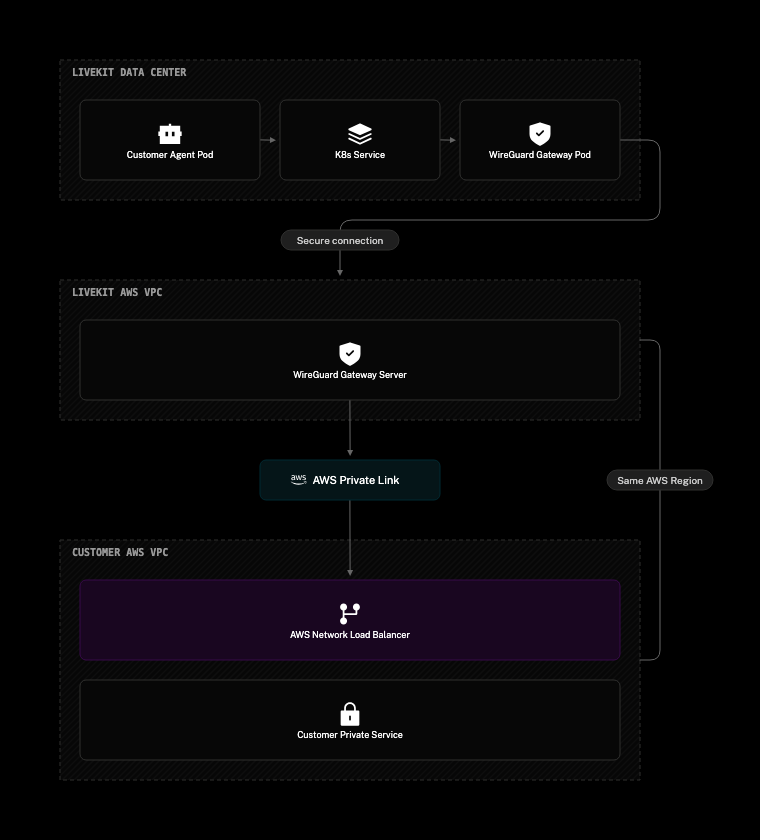Click the "LIVEKIT AWS VPC" heading
Screen dimensions: 760x840
117,292
